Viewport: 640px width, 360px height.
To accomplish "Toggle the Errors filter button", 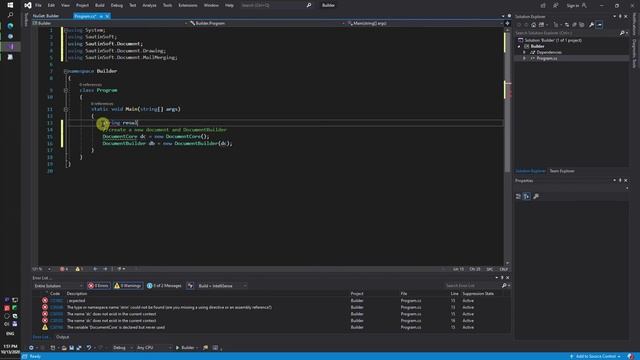I will (x=98, y=286).
